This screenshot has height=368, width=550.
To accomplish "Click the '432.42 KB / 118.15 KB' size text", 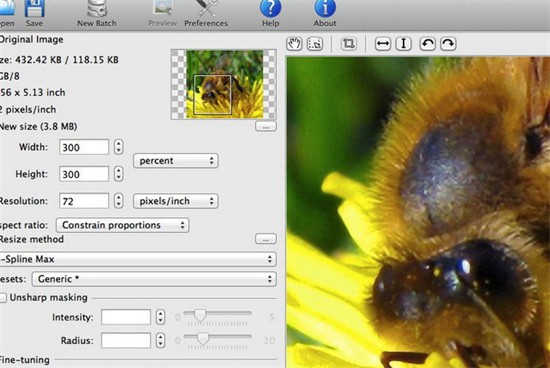I will (67, 60).
